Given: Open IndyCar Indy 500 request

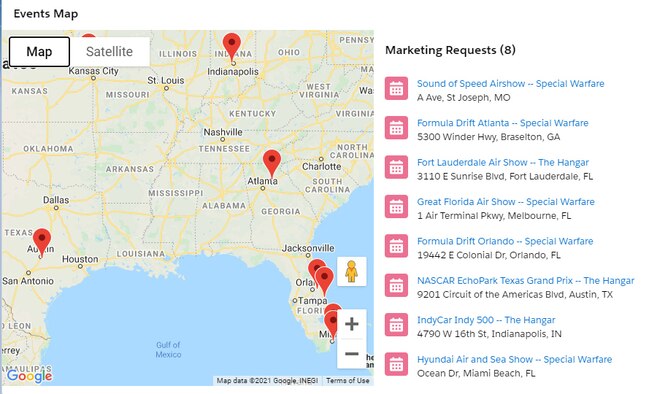Looking at the screenshot, I should (x=486, y=320).
